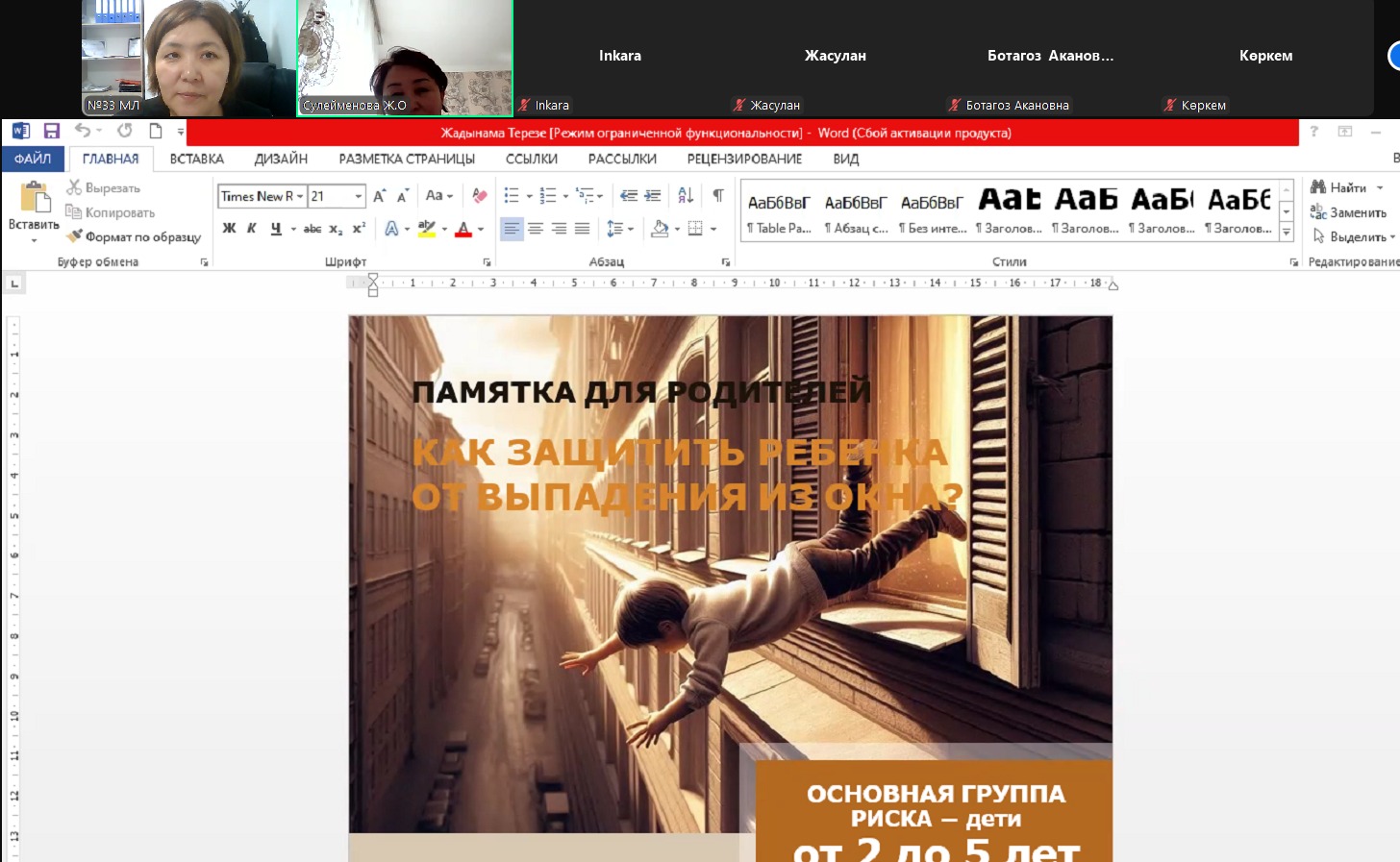Image resolution: width=1400 pixels, height=862 pixels.
Task: Apply the red font color swatch
Action: (x=463, y=229)
